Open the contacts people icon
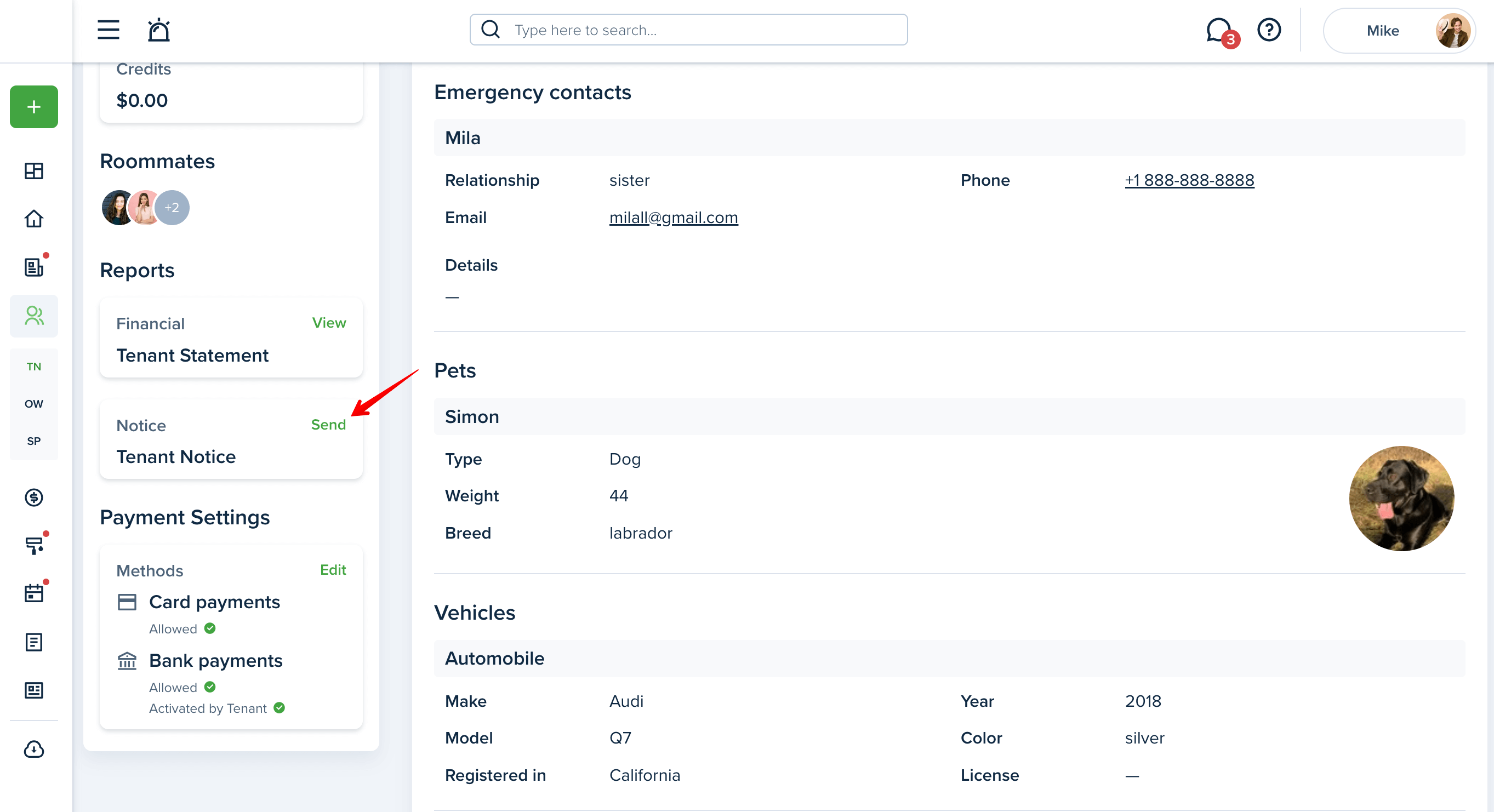Image resolution: width=1494 pixels, height=812 pixels. (x=33, y=316)
